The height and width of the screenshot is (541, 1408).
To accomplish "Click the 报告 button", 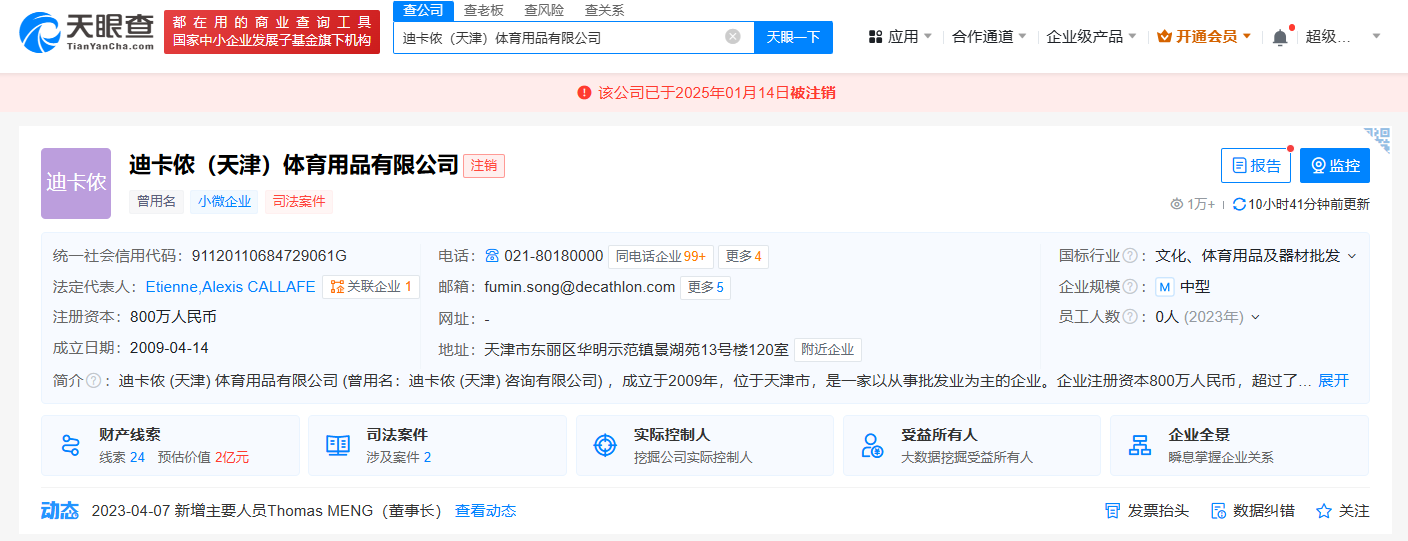I will tap(1256, 166).
